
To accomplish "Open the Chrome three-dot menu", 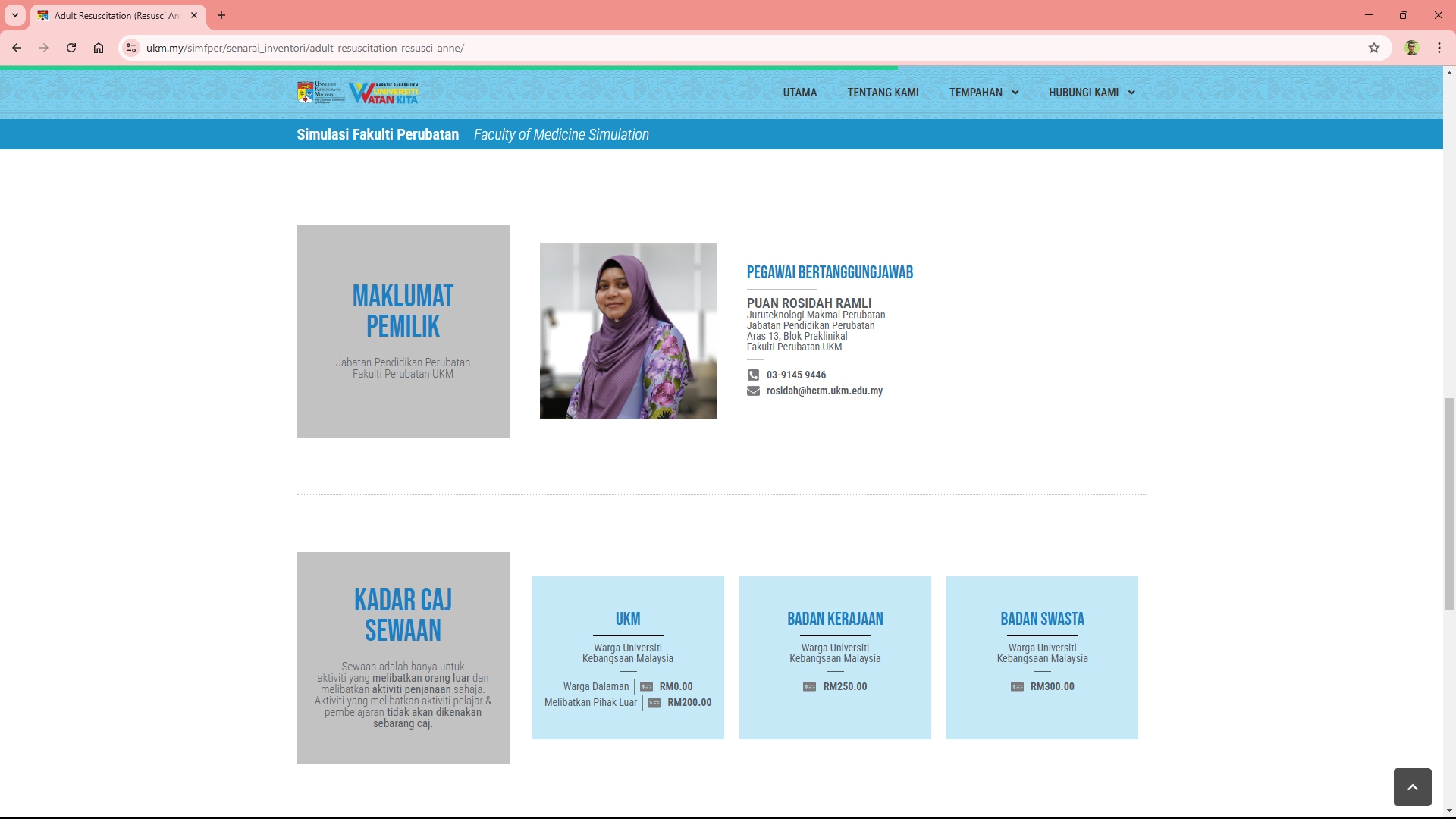I will click(x=1439, y=48).
